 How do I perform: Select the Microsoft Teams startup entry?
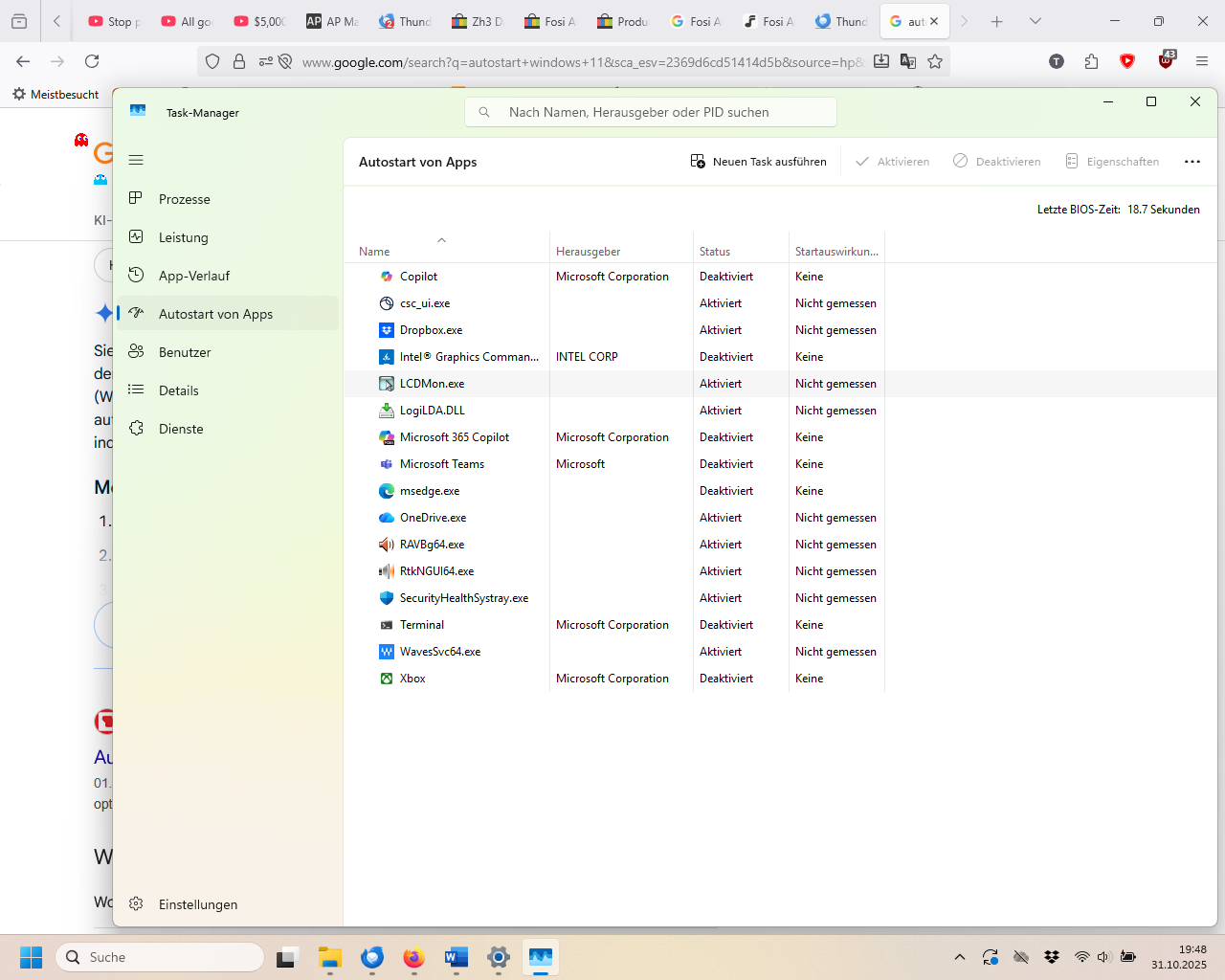coord(441,464)
